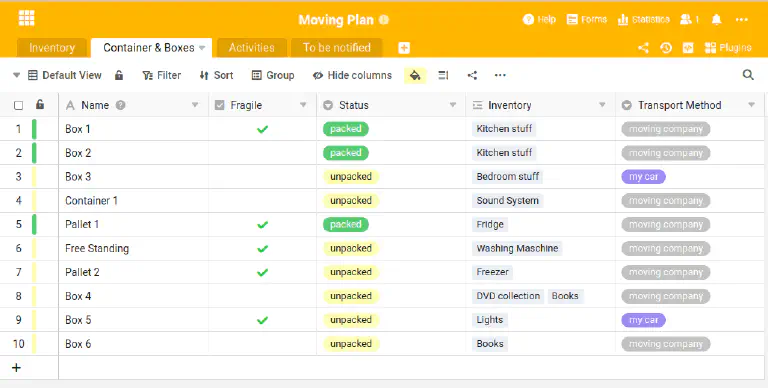The height and width of the screenshot is (388, 768).
Task: Open the row color formatting paint bucket
Action: (x=415, y=75)
